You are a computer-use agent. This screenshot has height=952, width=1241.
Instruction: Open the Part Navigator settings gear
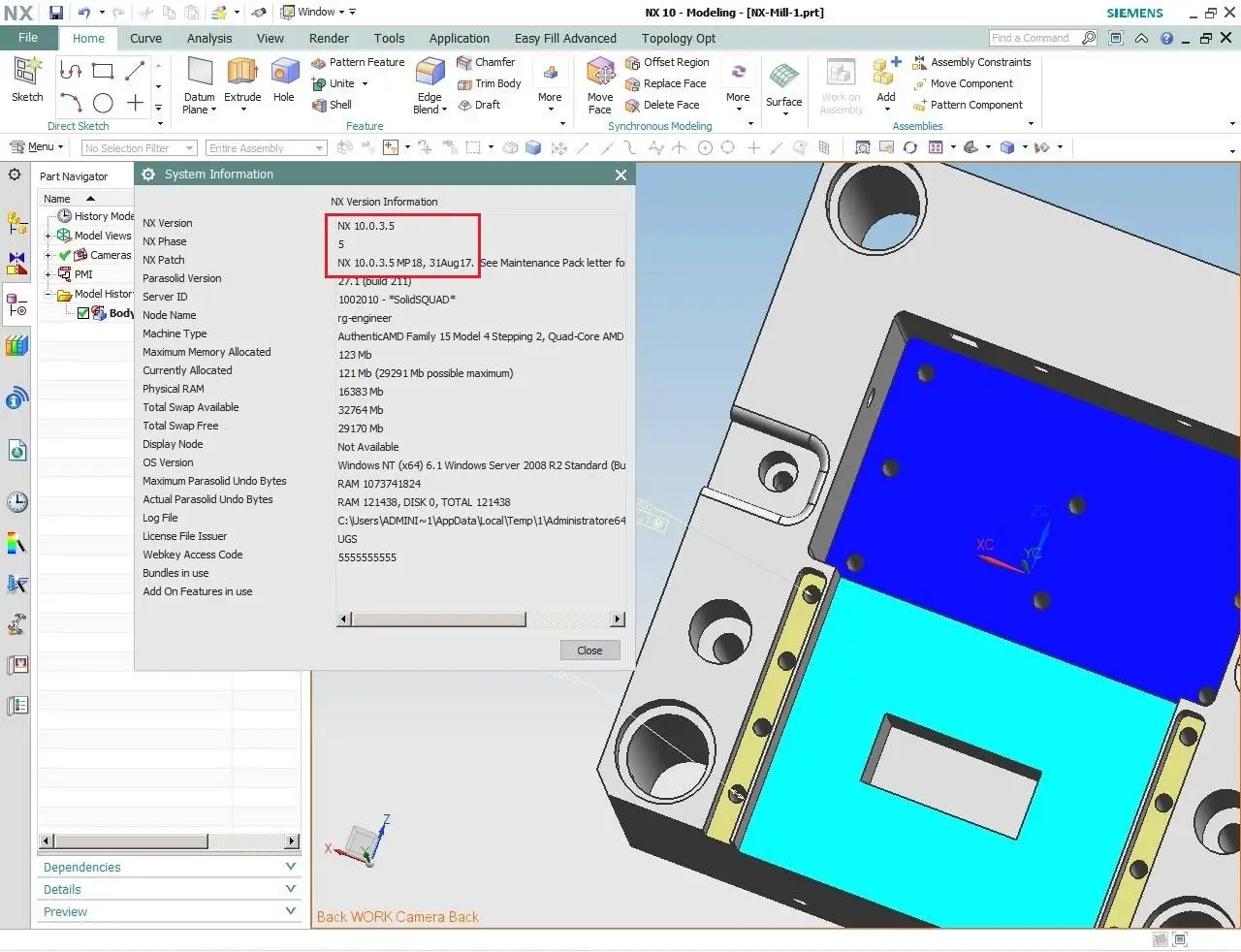point(16,175)
